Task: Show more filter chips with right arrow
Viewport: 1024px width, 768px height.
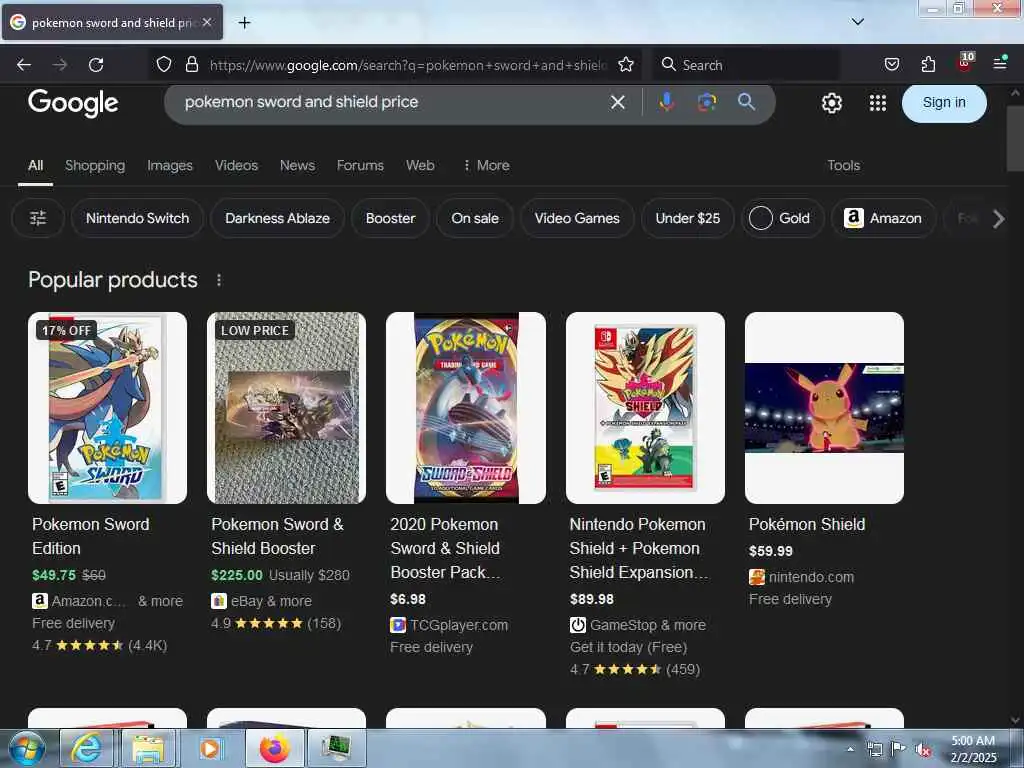Action: pos(998,219)
